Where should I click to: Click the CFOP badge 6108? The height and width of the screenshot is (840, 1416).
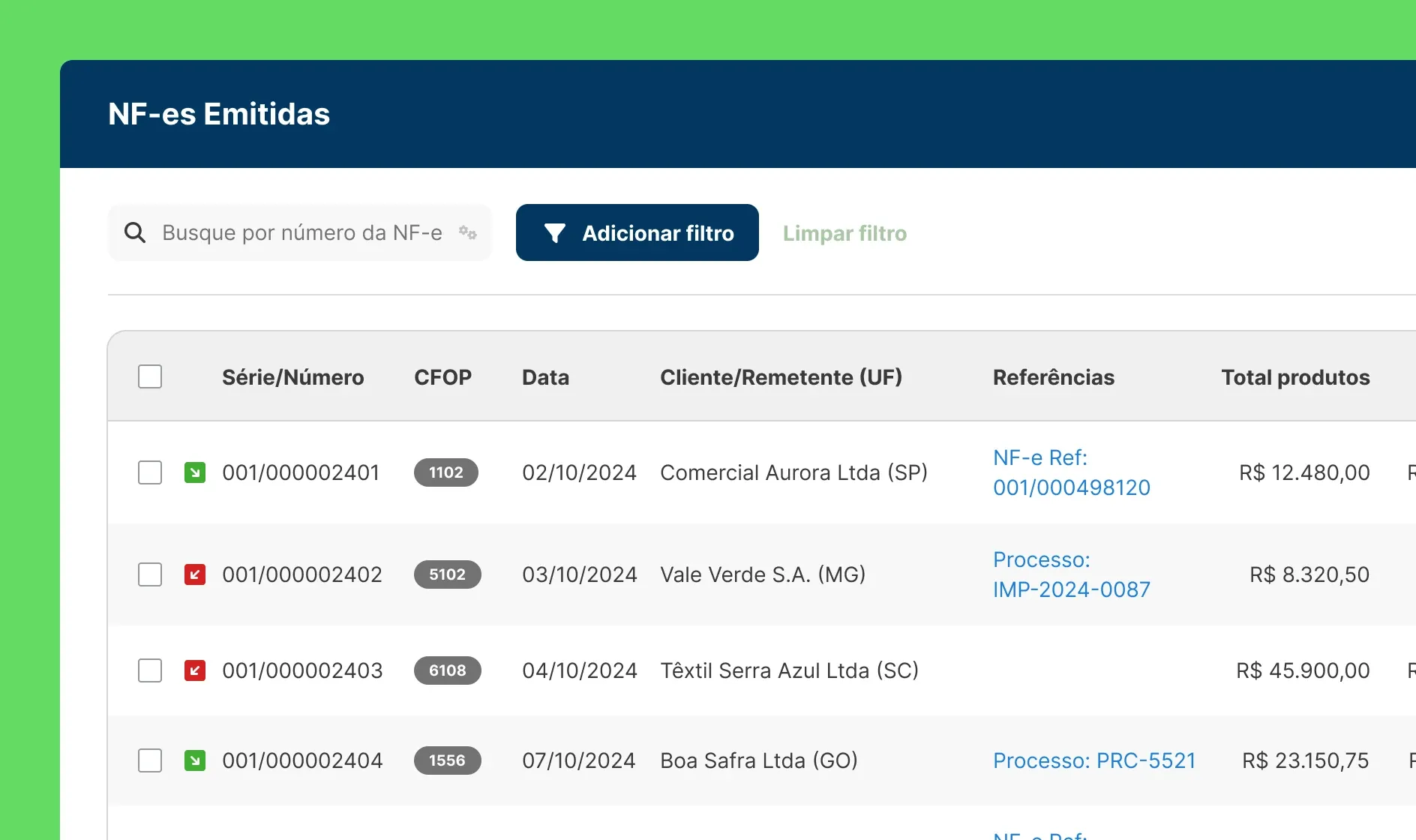click(448, 670)
